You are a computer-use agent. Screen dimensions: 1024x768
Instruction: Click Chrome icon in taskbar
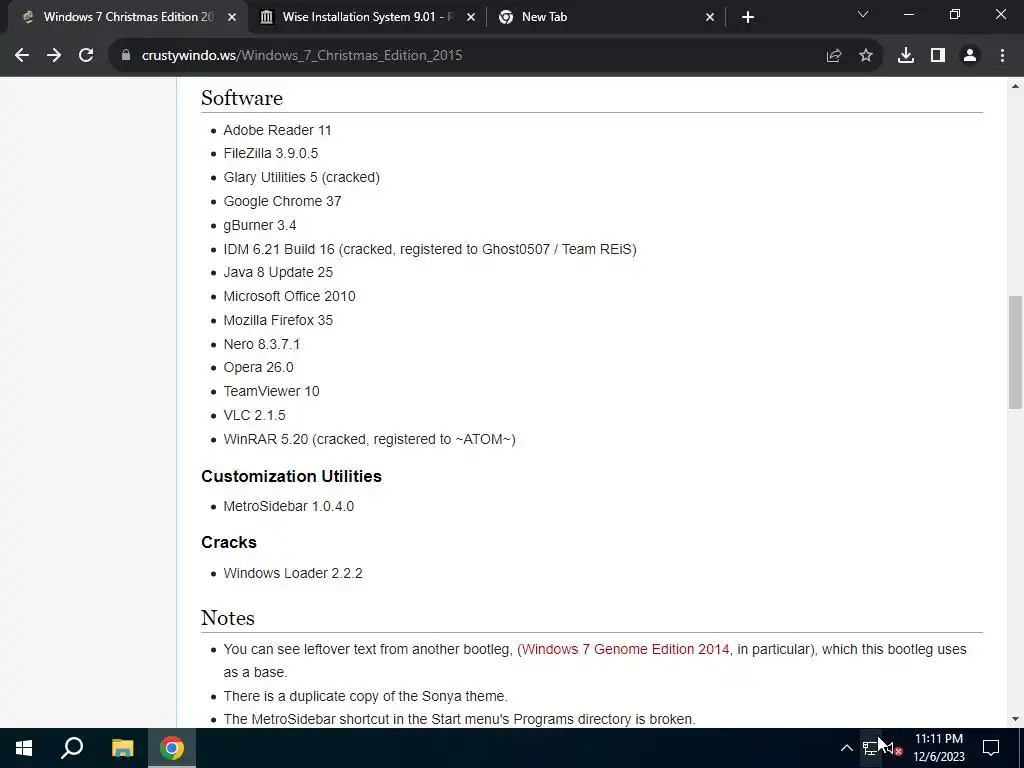coord(172,748)
